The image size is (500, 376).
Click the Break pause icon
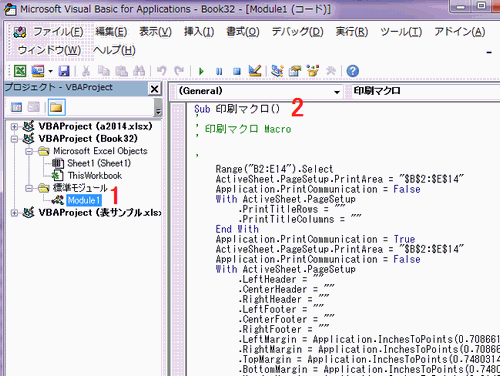point(219,71)
